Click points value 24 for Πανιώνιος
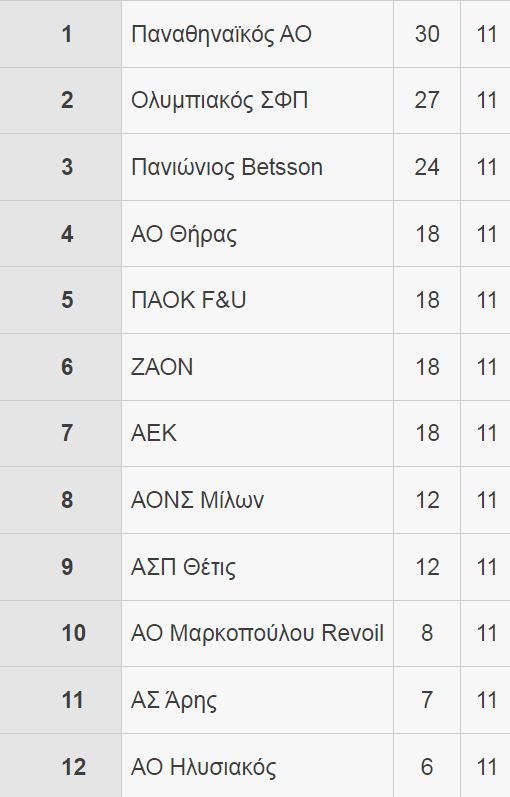The height and width of the screenshot is (797, 510). tap(427, 167)
